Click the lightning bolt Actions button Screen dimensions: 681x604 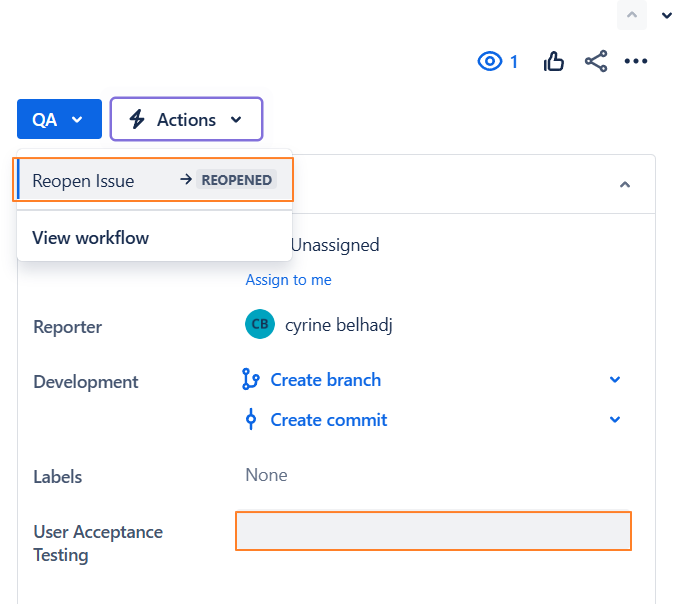pos(186,119)
